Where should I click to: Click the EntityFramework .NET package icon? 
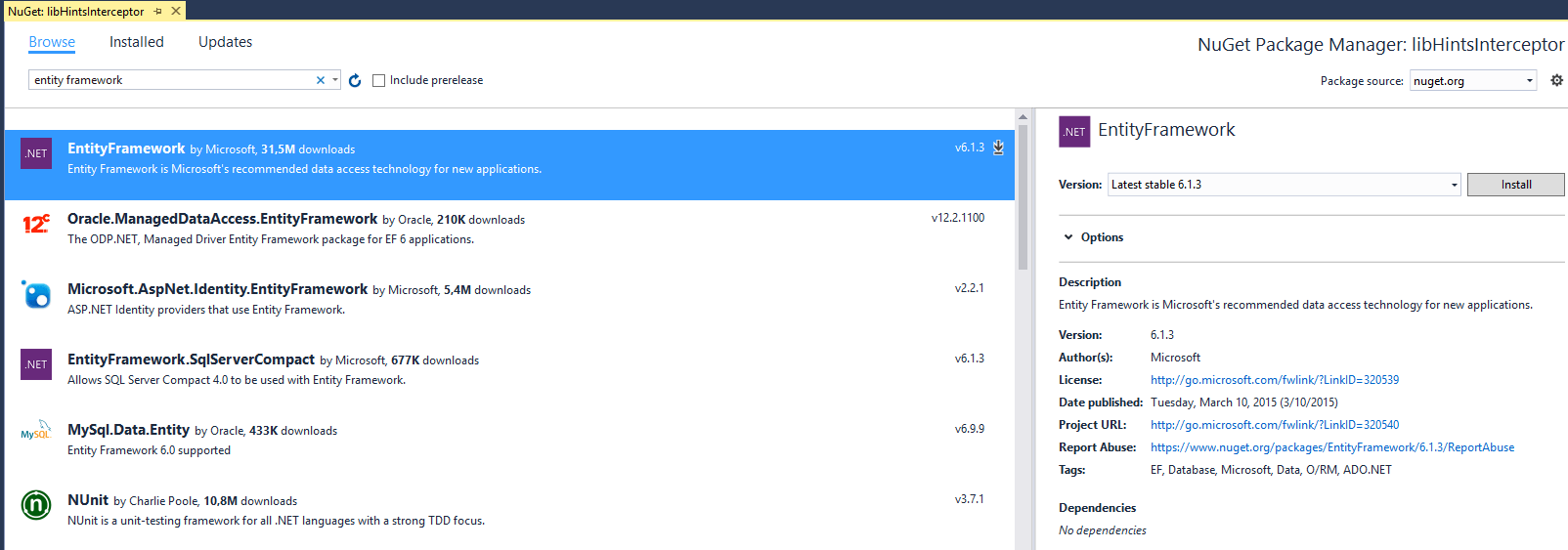[36, 153]
